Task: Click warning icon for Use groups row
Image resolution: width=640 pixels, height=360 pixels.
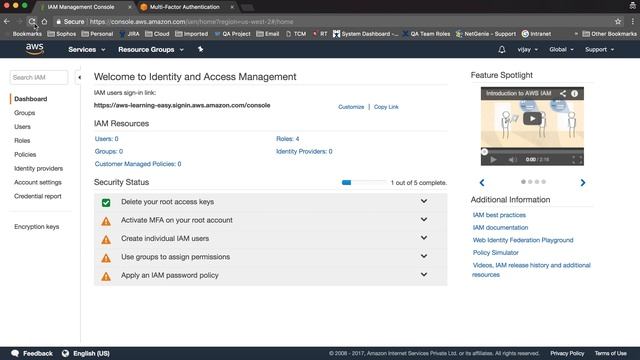Action: pos(106,258)
